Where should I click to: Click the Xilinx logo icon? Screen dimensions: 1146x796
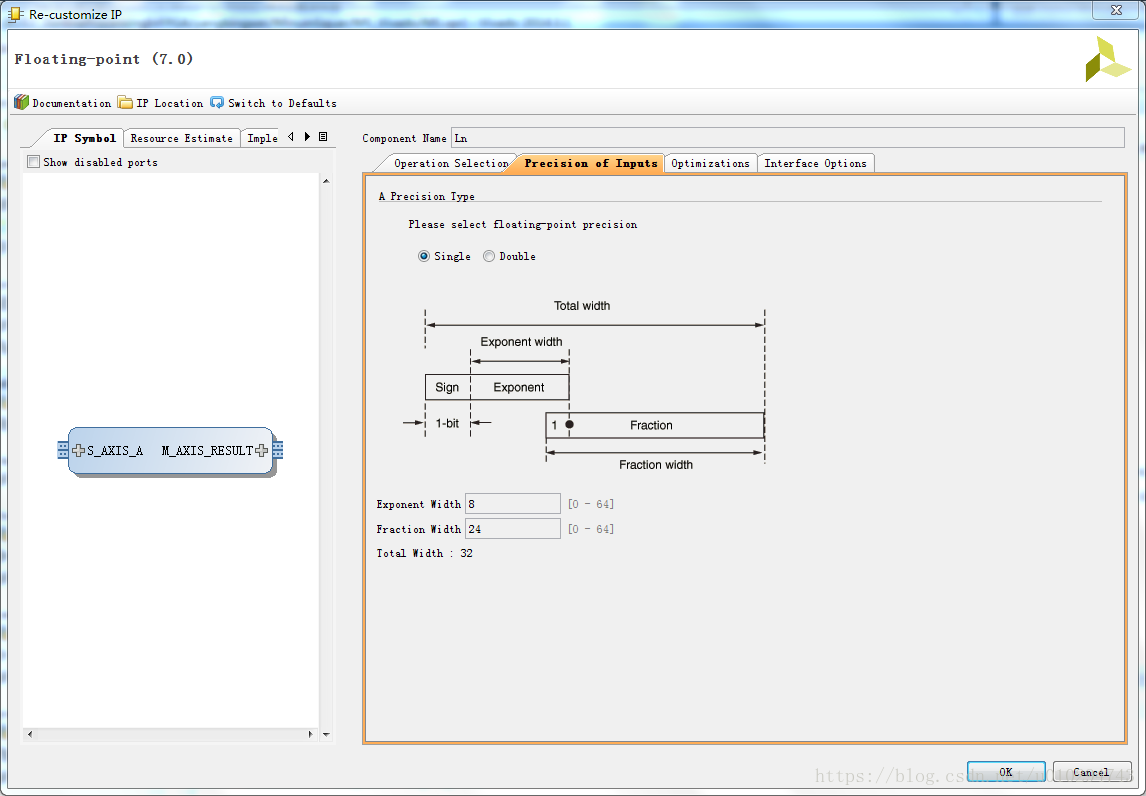coord(1108,59)
